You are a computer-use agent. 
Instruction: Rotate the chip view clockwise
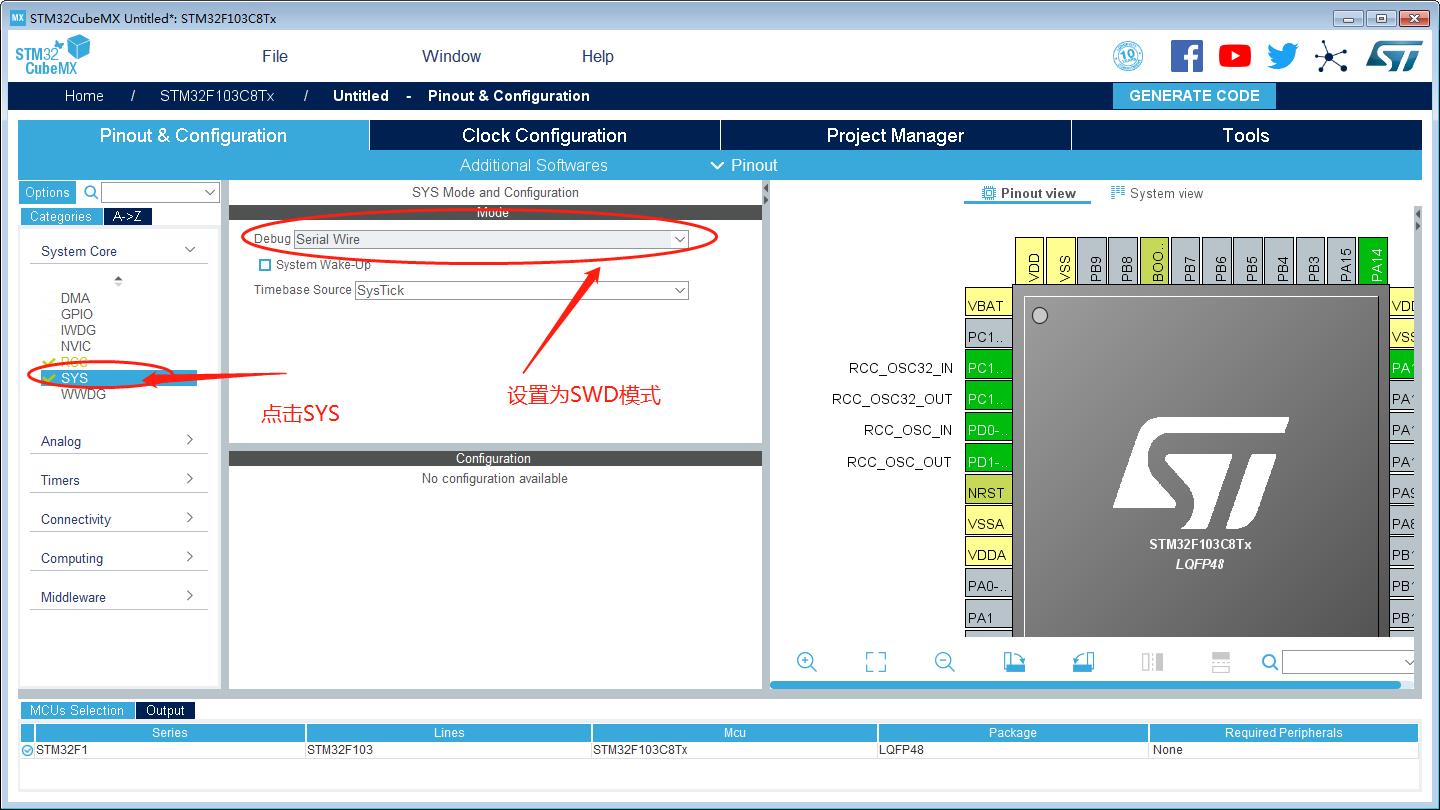[x=1014, y=662]
